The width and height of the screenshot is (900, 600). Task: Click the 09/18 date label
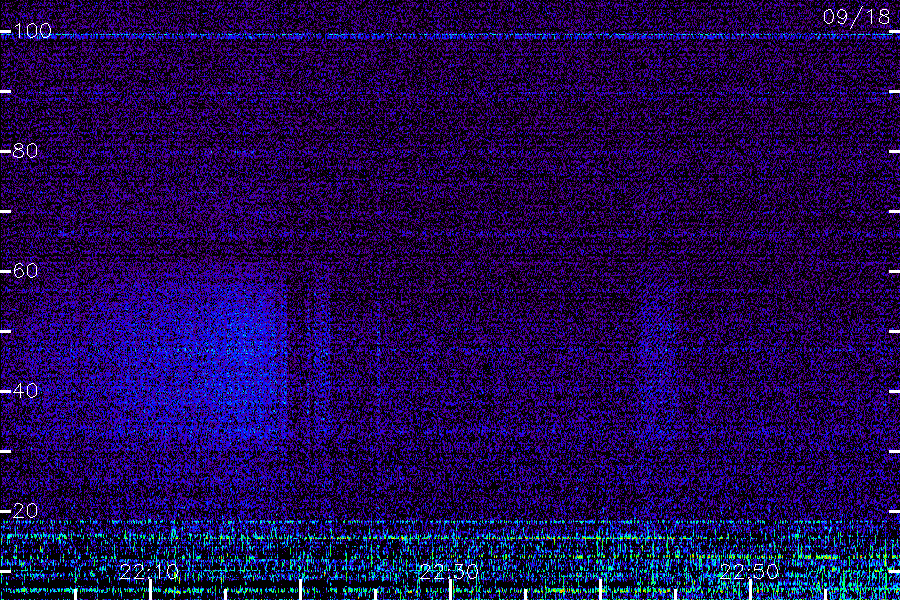click(x=856, y=17)
